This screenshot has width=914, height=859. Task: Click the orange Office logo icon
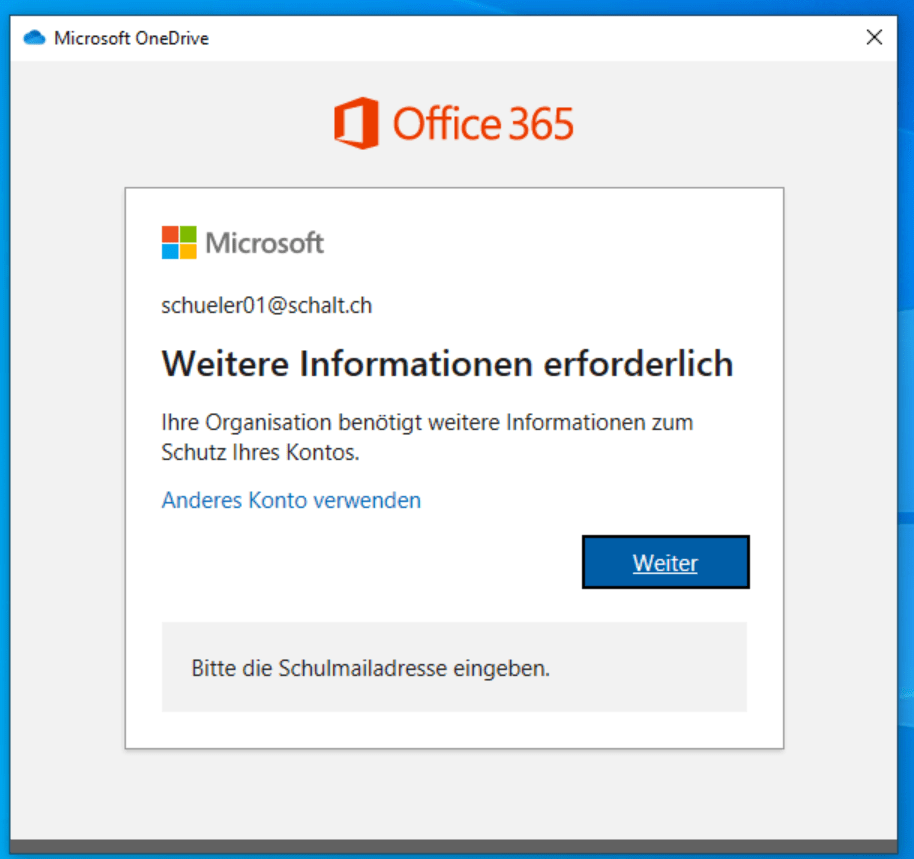pyautogui.click(x=356, y=124)
